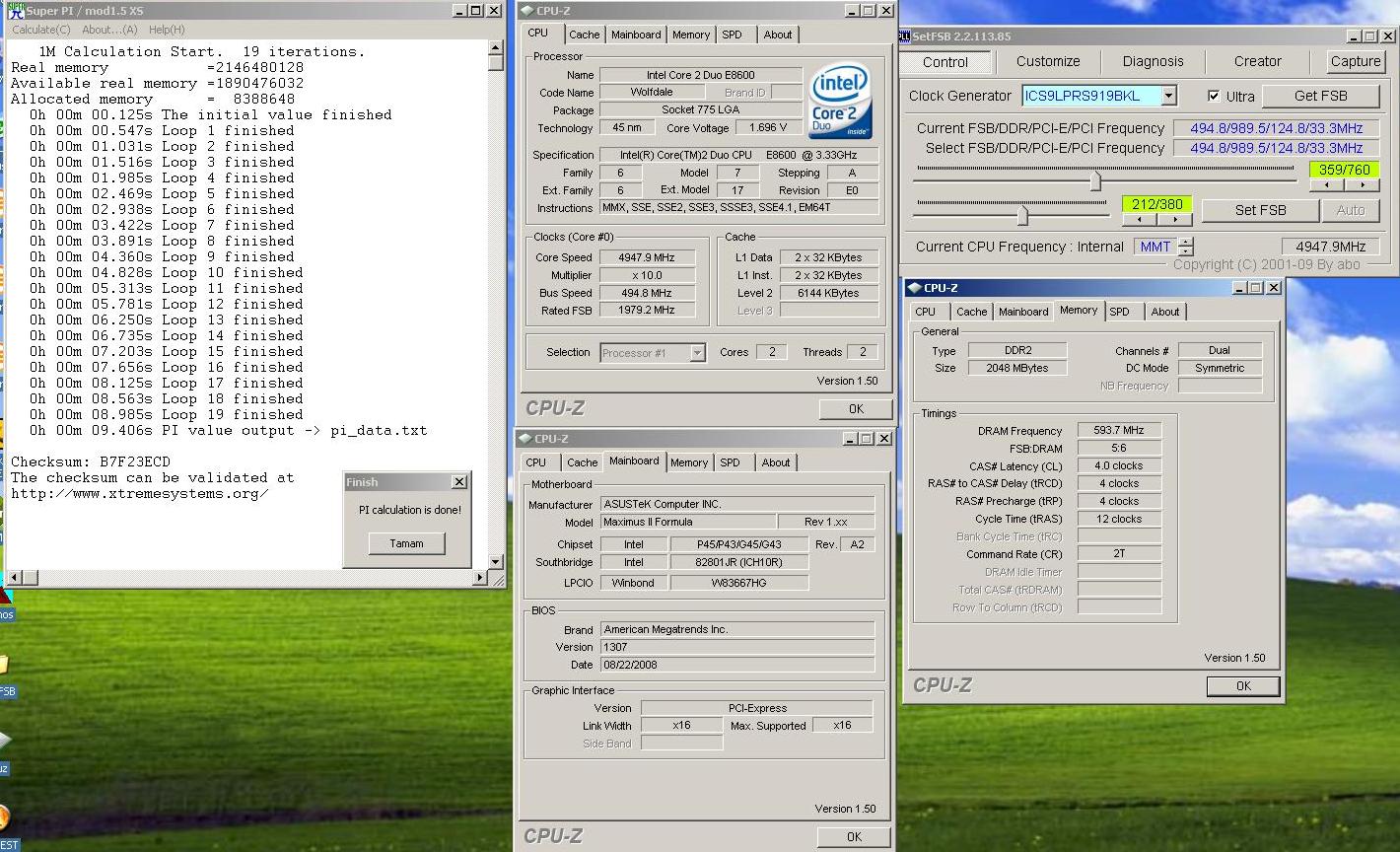This screenshot has height=852, width=1400.
Task: Click Tamam in the Finish dialog
Action: click(406, 543)
